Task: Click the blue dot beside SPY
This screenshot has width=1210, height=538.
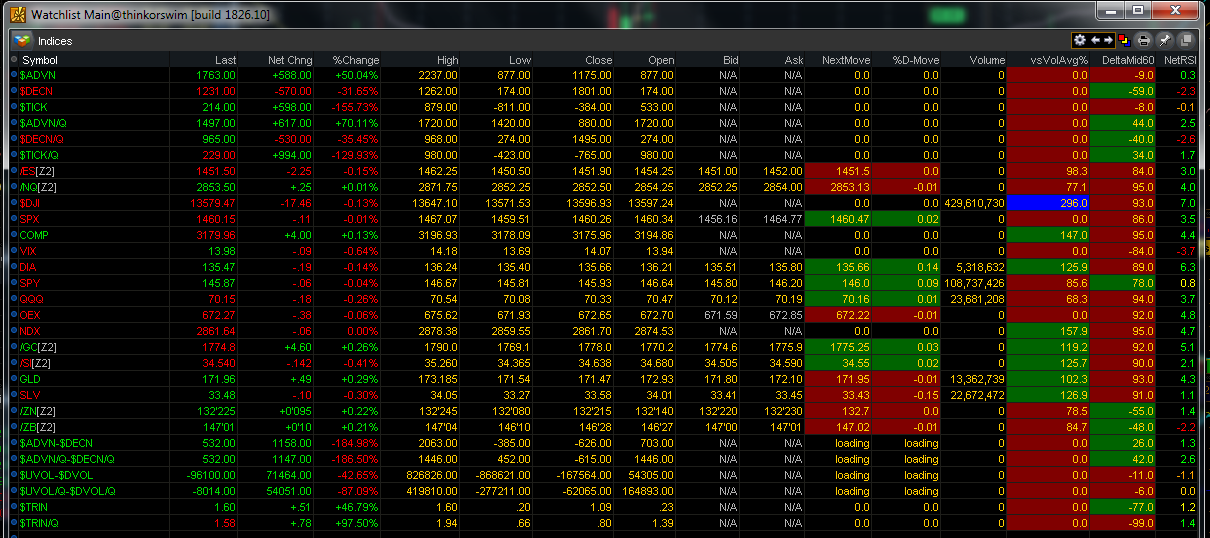Action: [13, 283]
